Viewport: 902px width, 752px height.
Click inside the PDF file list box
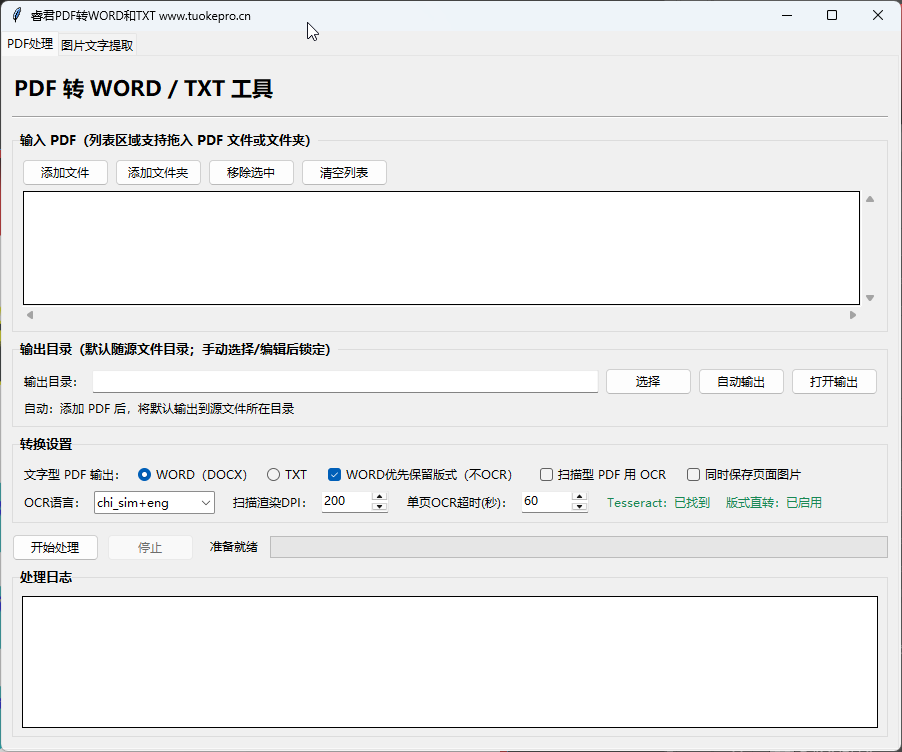click(x=441, y=248)
